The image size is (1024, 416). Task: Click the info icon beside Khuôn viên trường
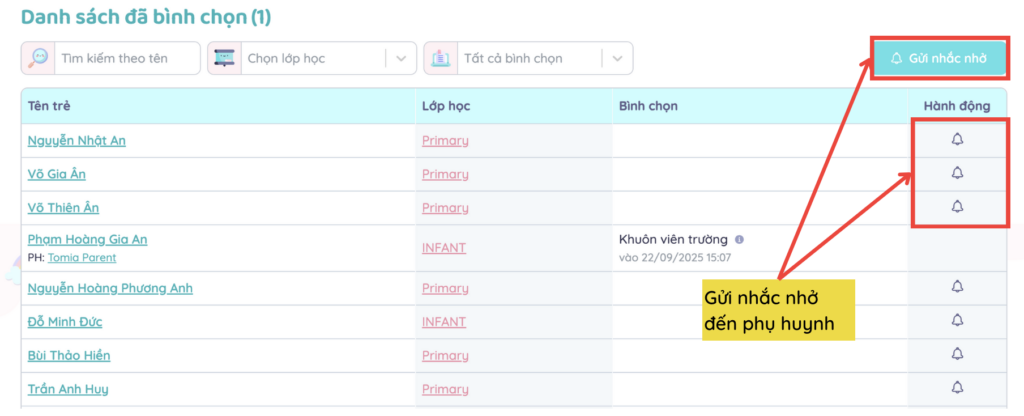pos(739,240)
